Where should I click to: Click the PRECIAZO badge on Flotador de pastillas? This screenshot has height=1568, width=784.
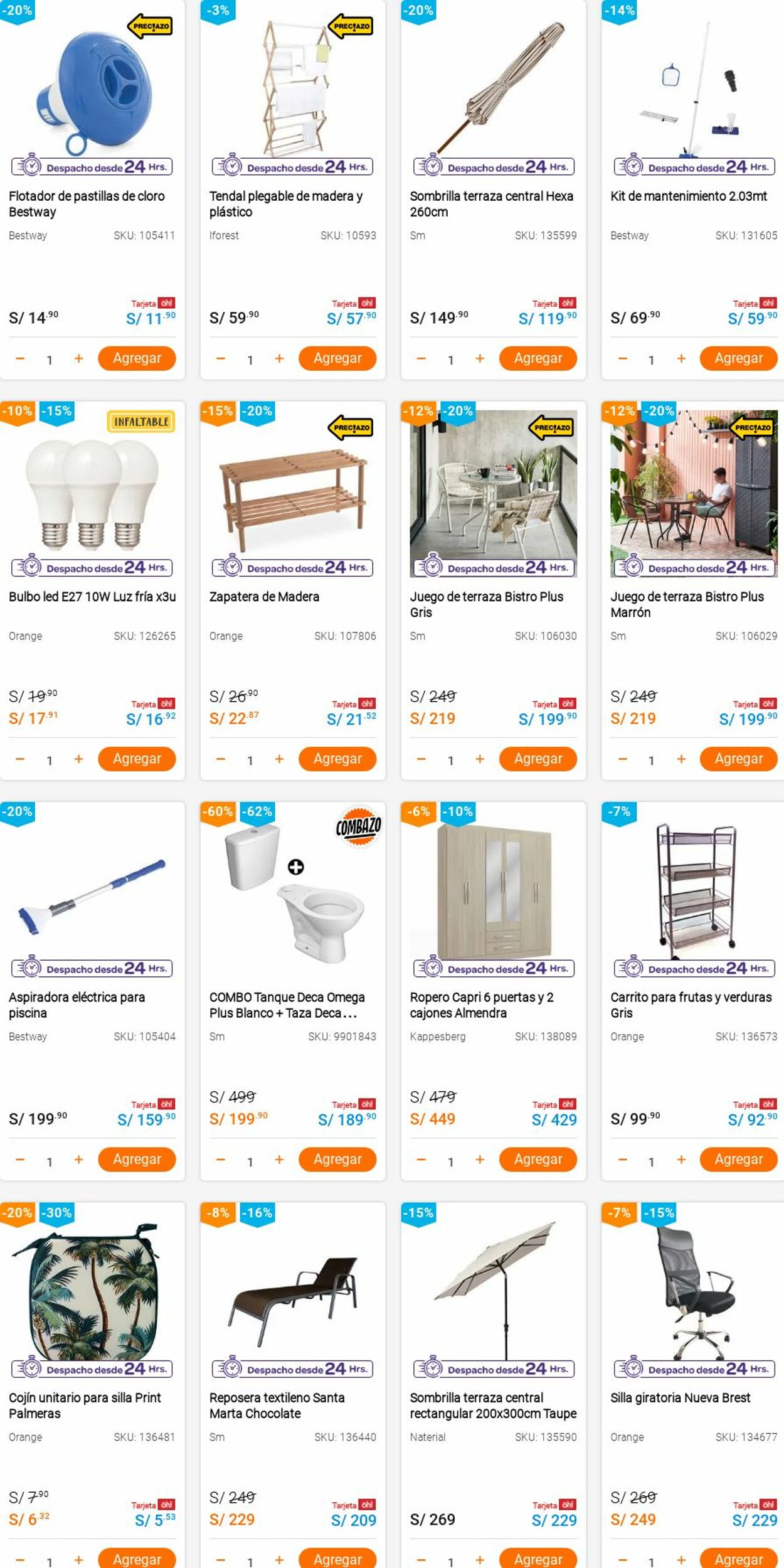[x=150, y=27]
